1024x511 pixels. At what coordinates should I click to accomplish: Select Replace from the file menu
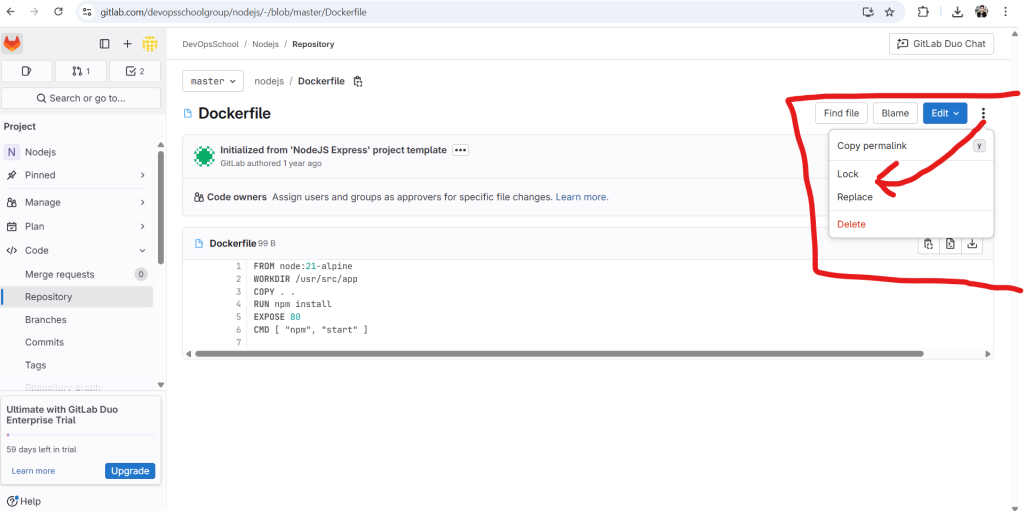click(x=855, y=197)
